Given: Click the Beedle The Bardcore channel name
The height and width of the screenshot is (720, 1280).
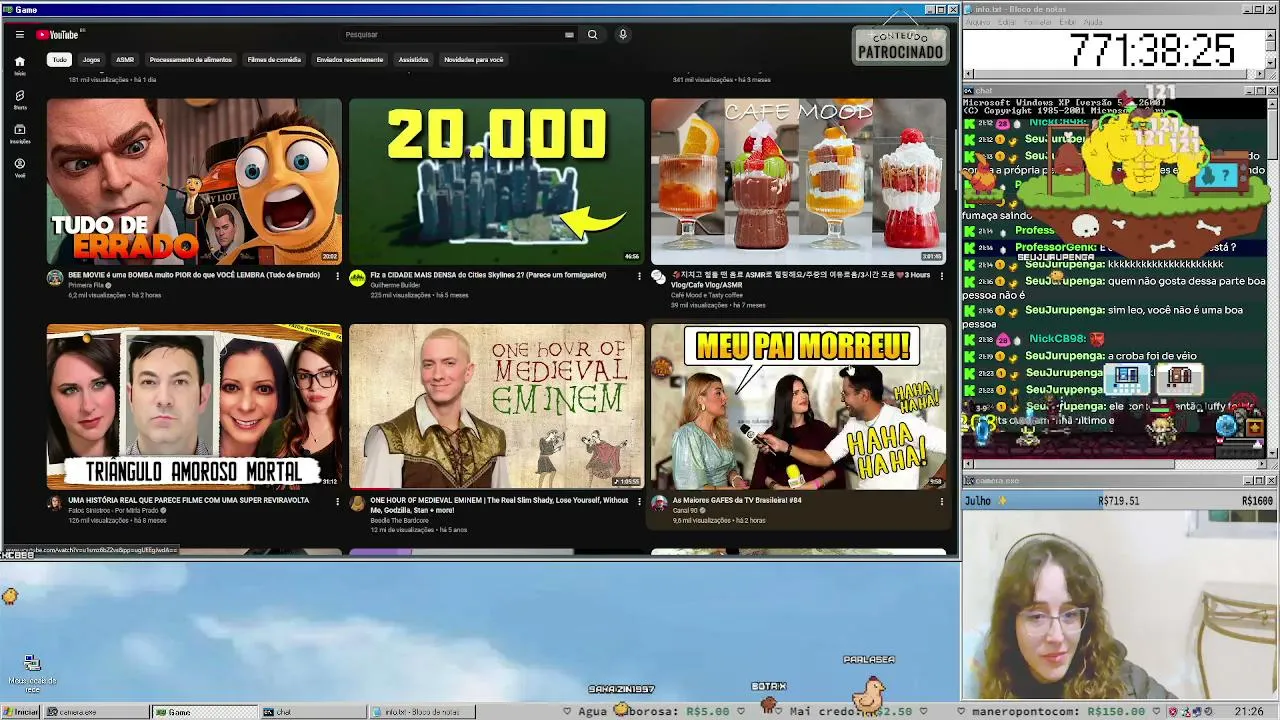Looking at the screenshot, I should pyautogui.click(x=399, y=520).
